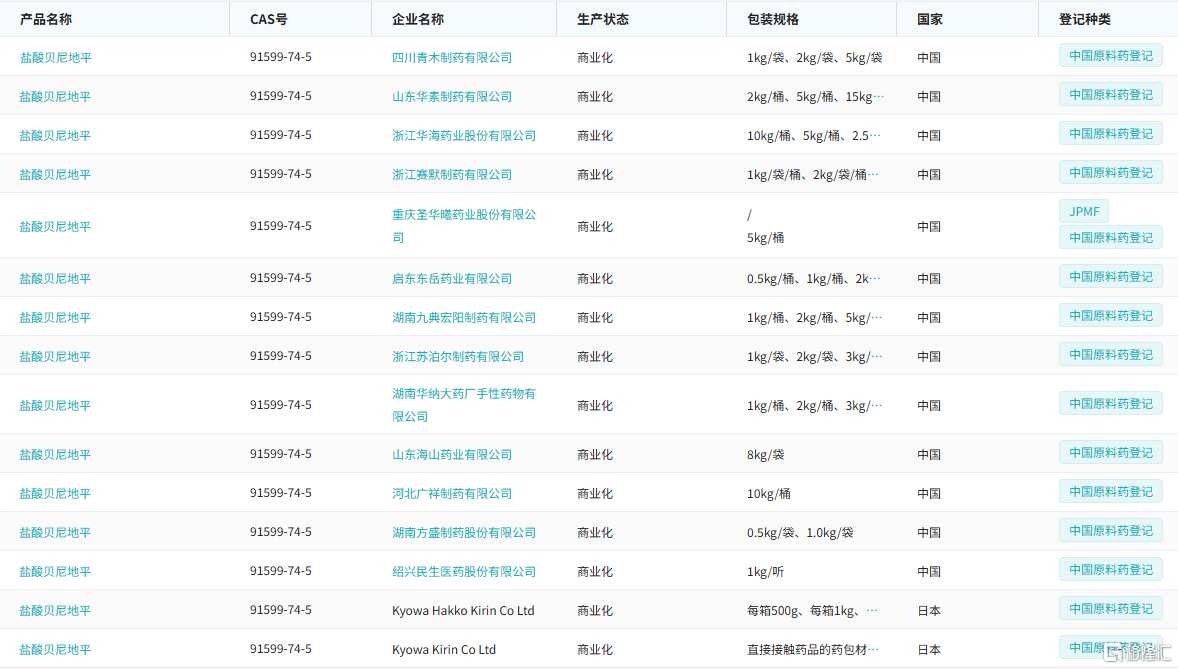The width and height of the screenshot is (1178, 669).
Task: Click packaging cell 直接接触药品的药包材…
Action: click(813, 650)
